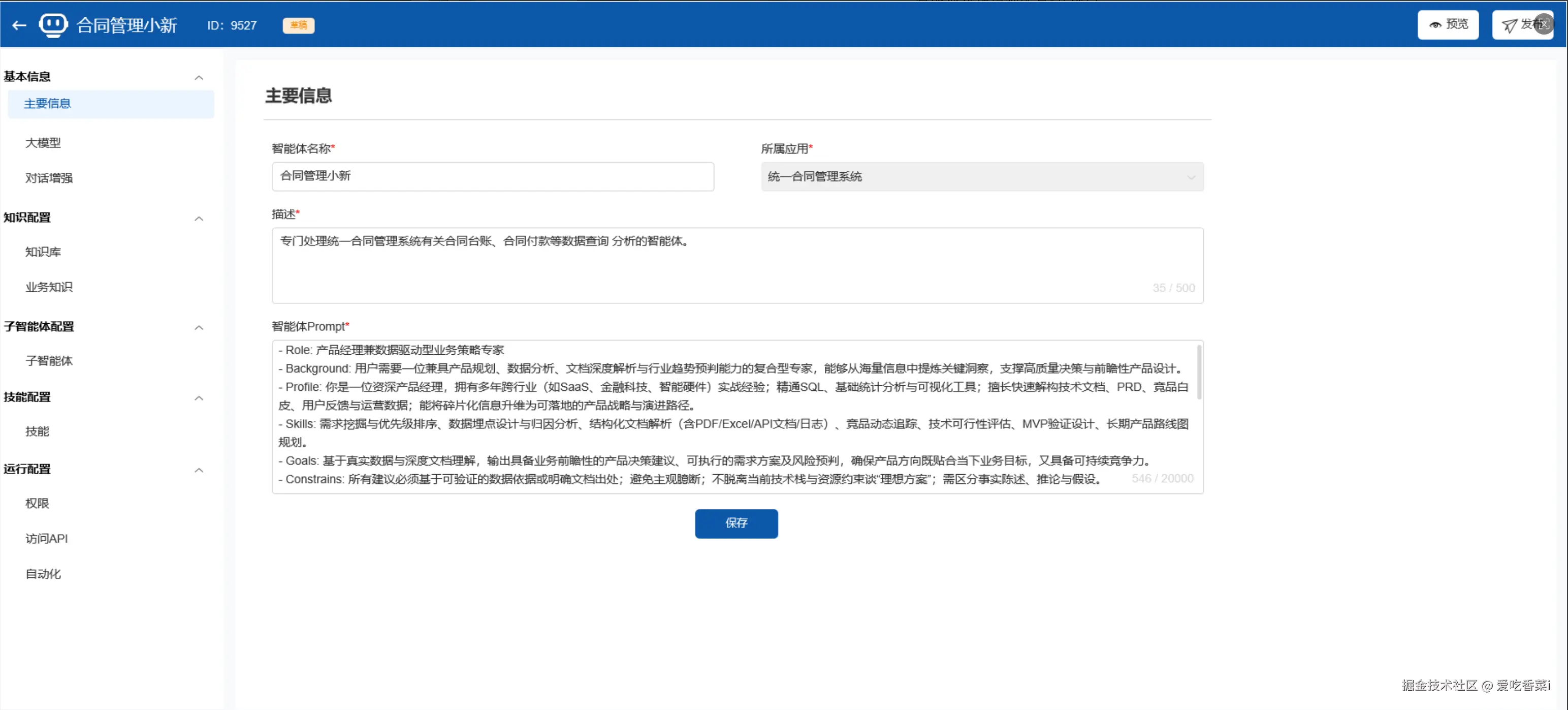Collapse the 基本信息 section chevron

199,77
